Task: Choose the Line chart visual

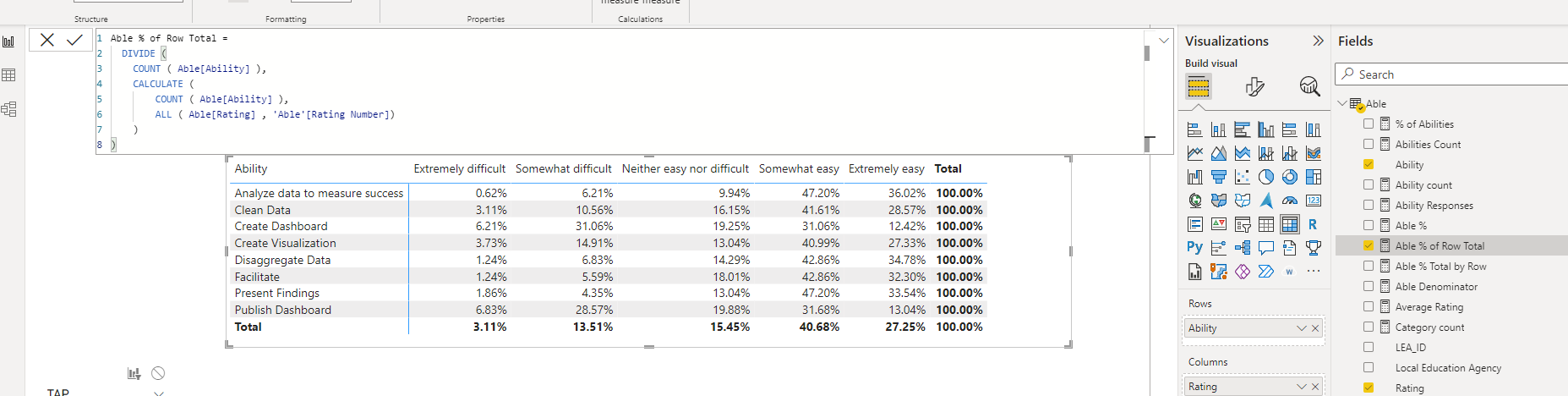Action: (x=1194, y=153)
